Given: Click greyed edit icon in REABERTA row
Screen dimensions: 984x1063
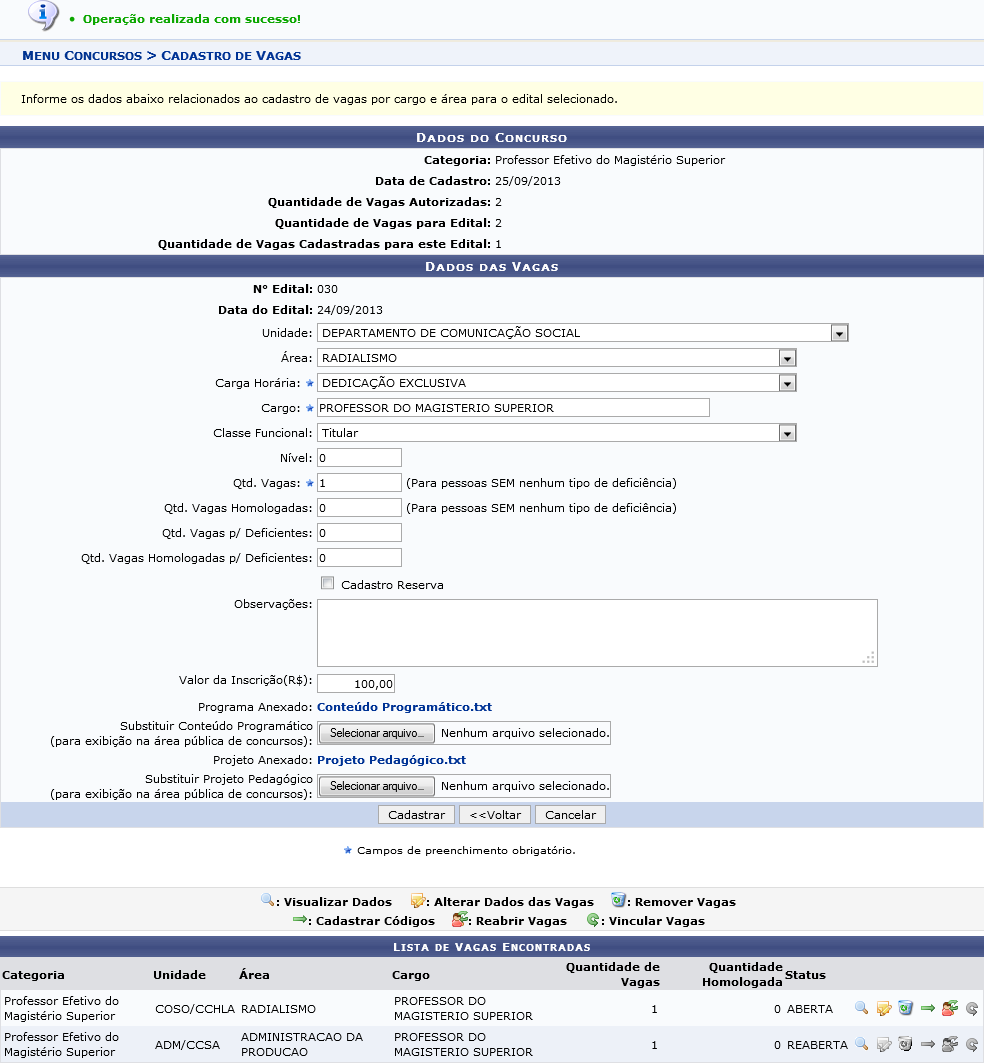Looking at the screenshot, I should [884, 1044].
